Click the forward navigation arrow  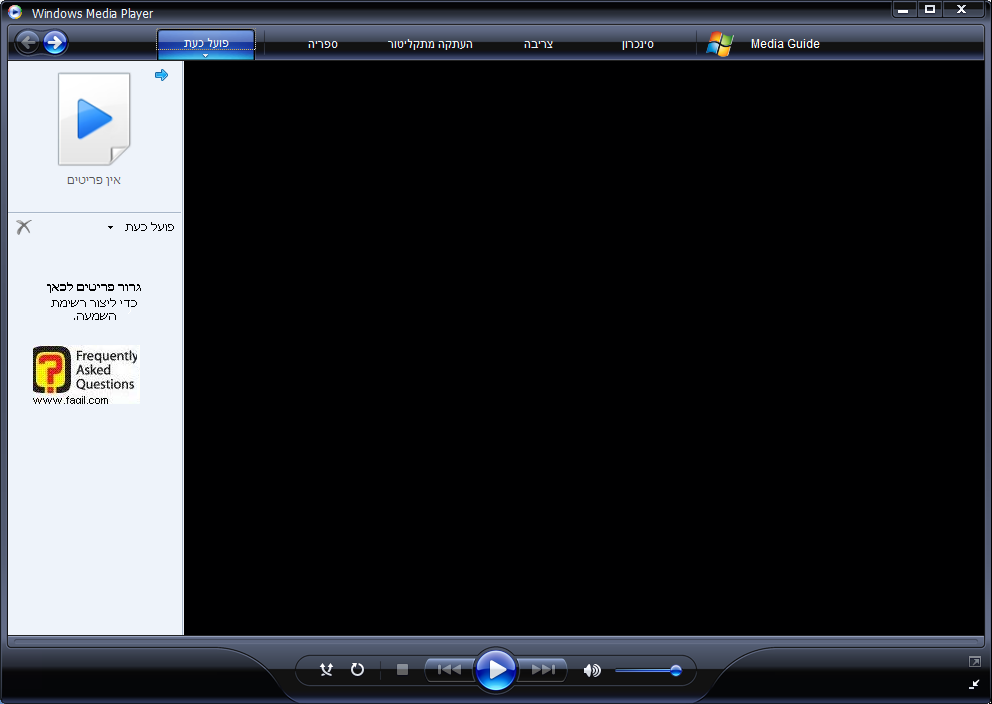tap(55, 42)
